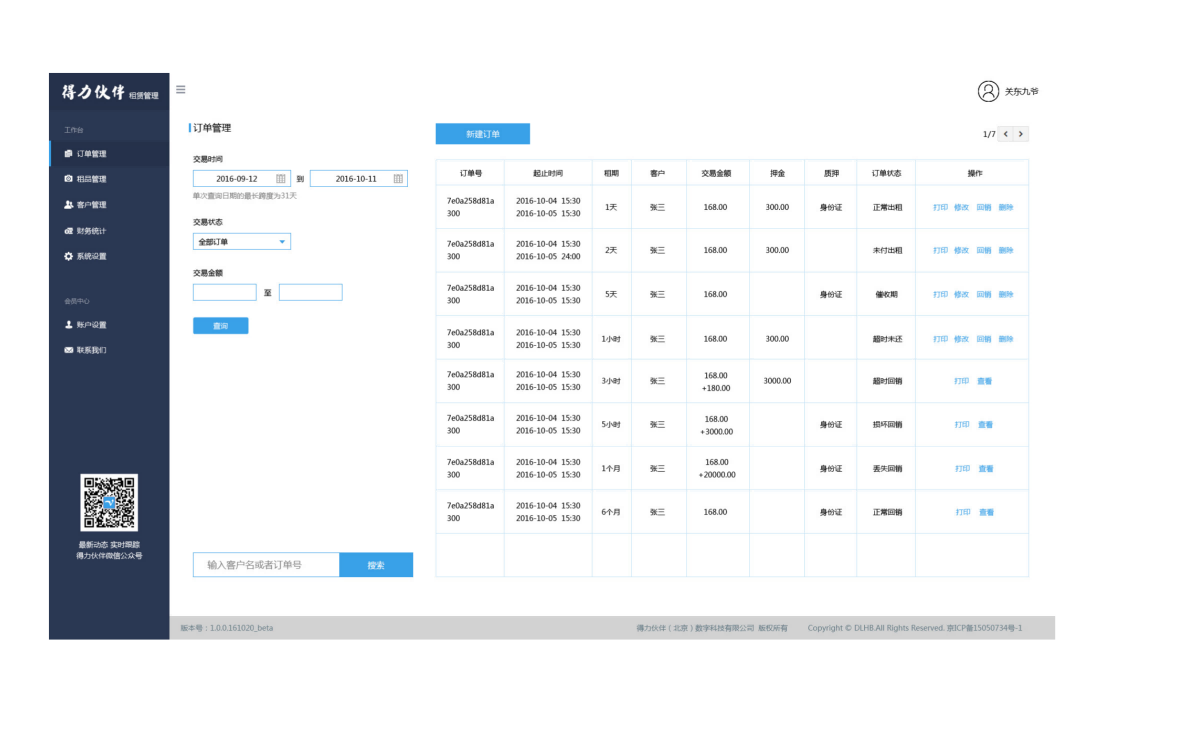
Task: Open 联系我们 in member center
Action: pos(91,350)
